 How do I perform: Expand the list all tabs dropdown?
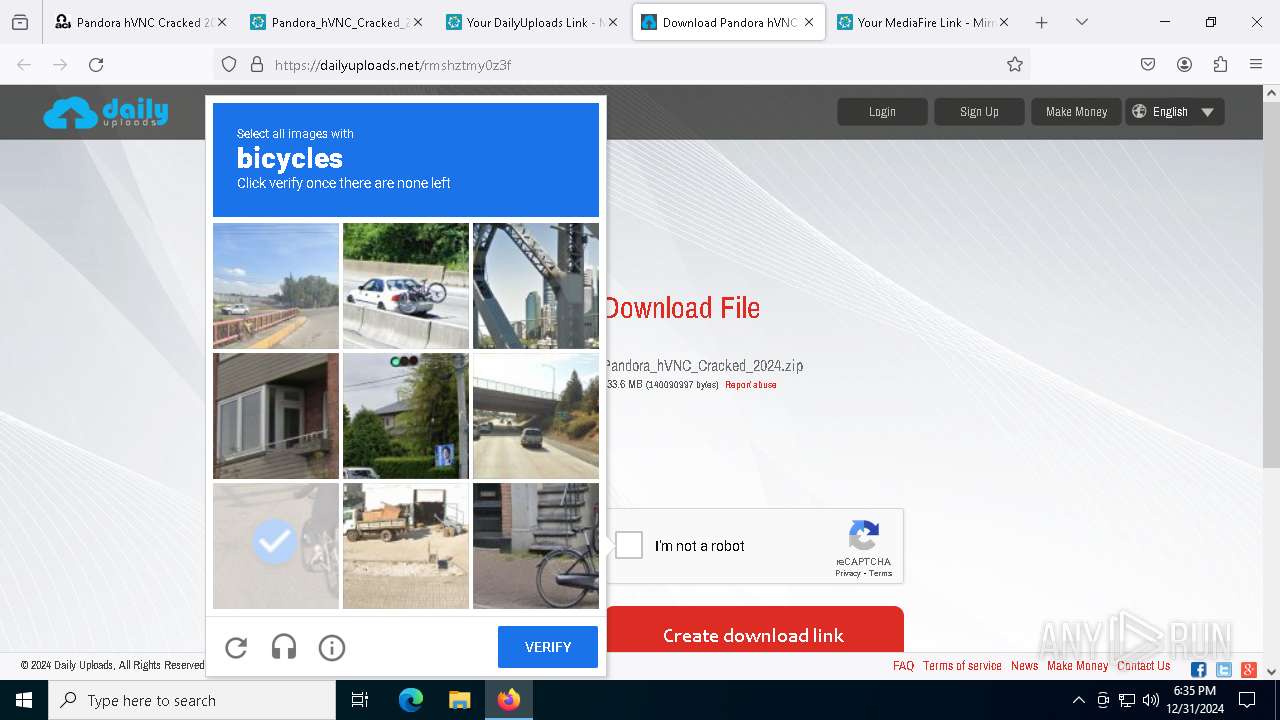pos(1081,22)
